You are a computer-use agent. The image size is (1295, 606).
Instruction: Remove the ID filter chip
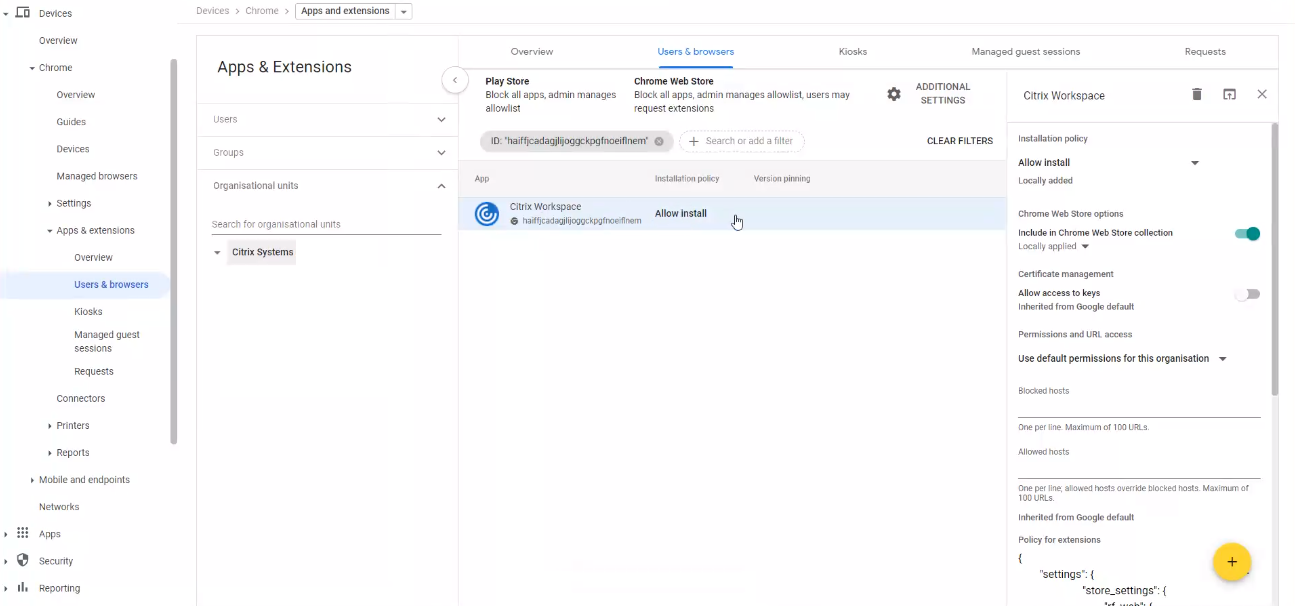click(x=659, y=142)
